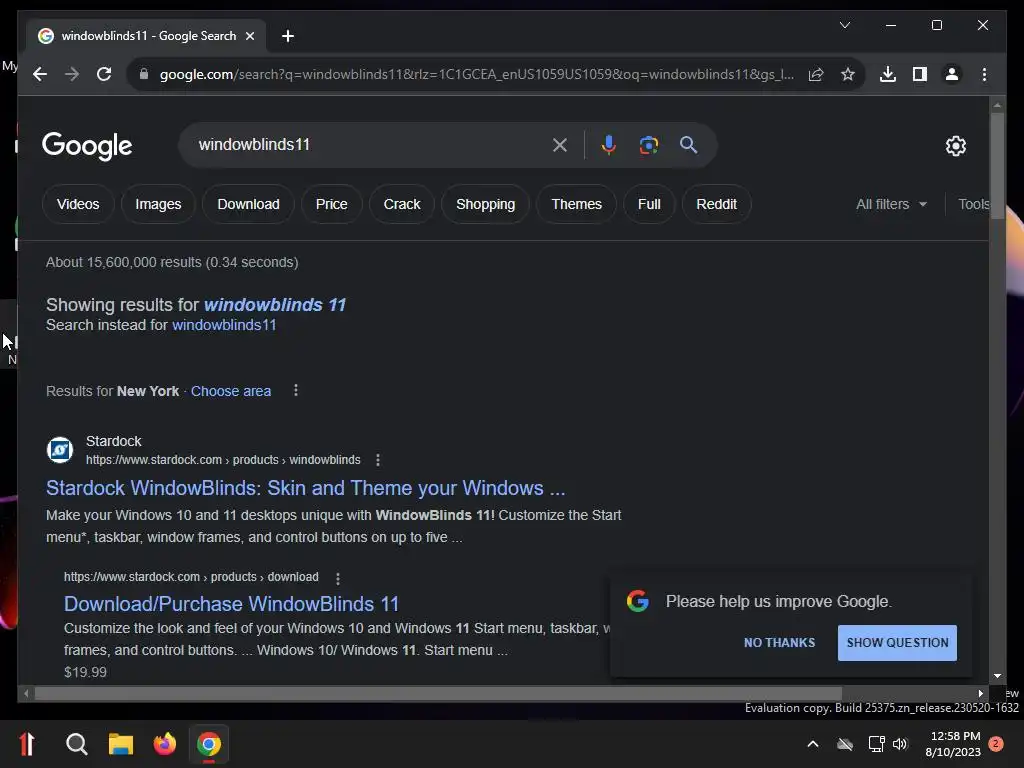Expand the All filters dropdown
Screen dimensions: 1024x768
pos(891,204)
